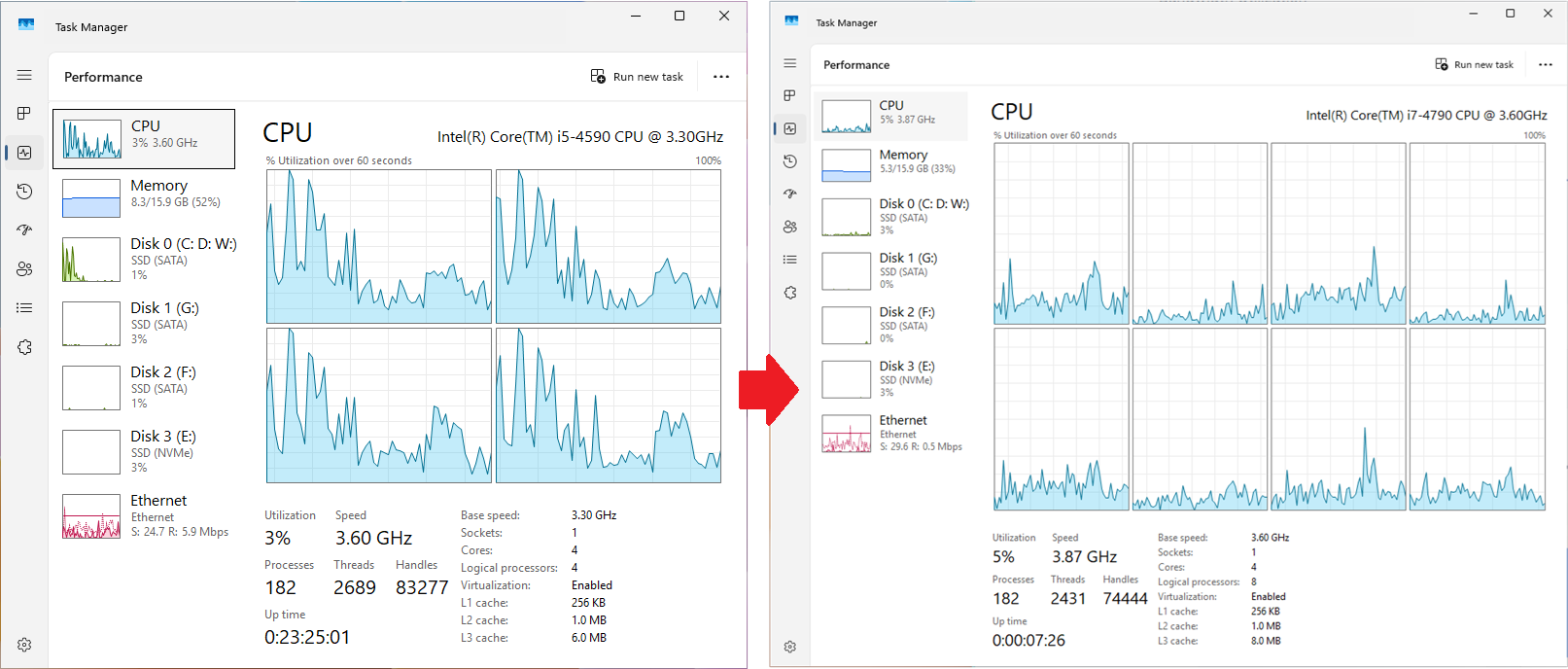Open Processes page in left Task Manager
This screenshot has height=669, width=1568.
point(24,114)
